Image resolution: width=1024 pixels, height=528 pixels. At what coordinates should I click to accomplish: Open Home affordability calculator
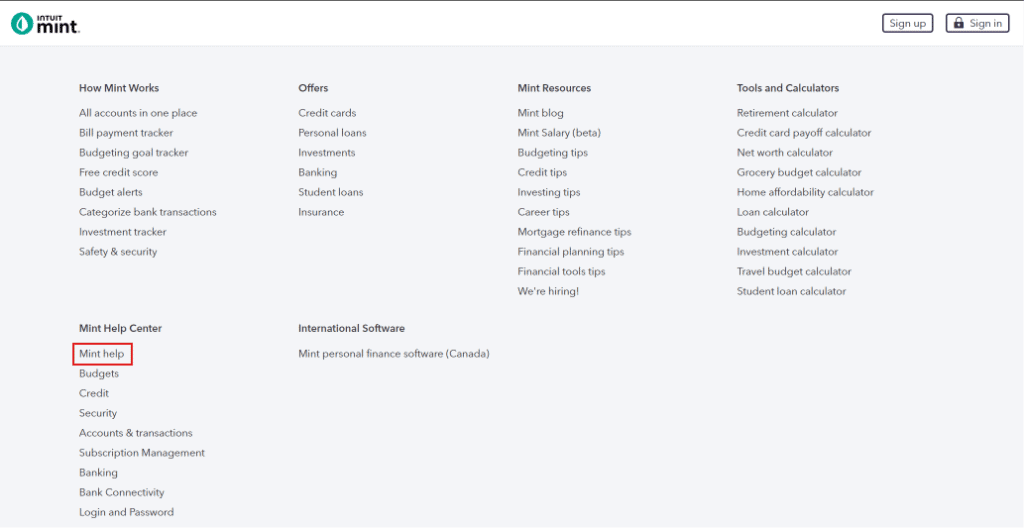(805, 192)
